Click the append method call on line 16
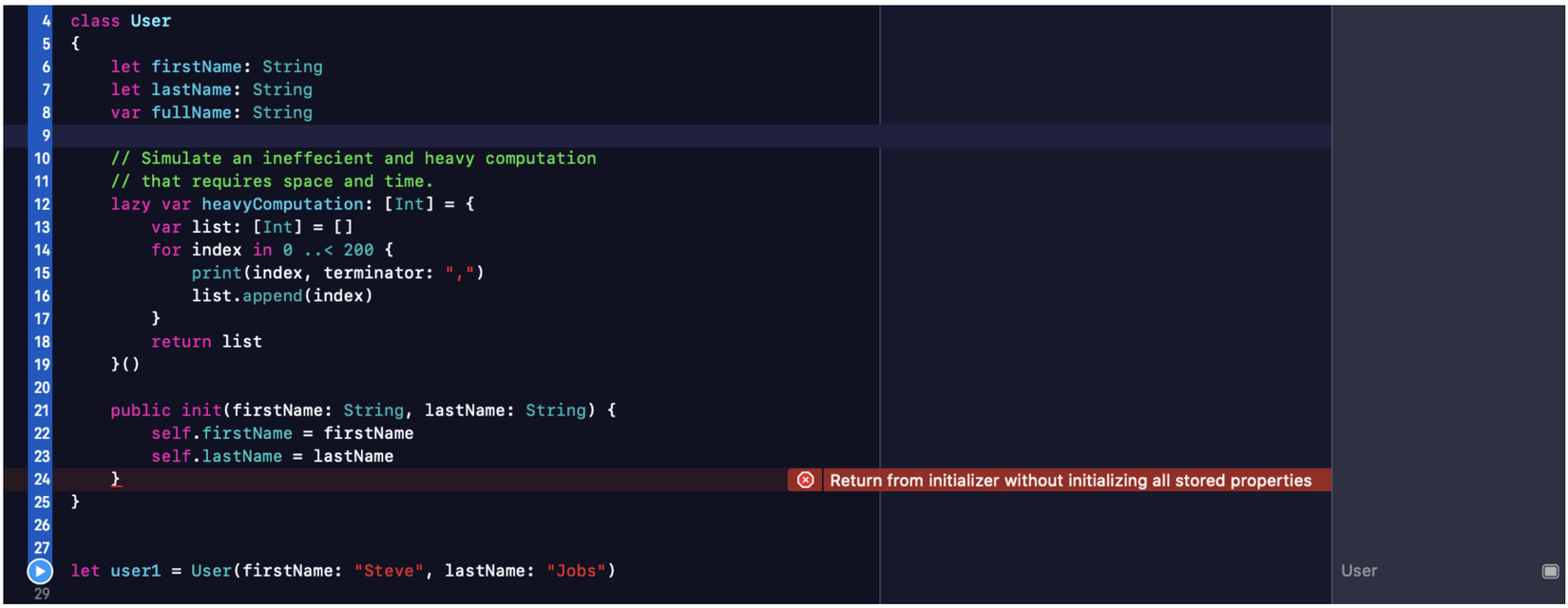Viewport: 1568px width, 608px height. click(x=272, y=295)
